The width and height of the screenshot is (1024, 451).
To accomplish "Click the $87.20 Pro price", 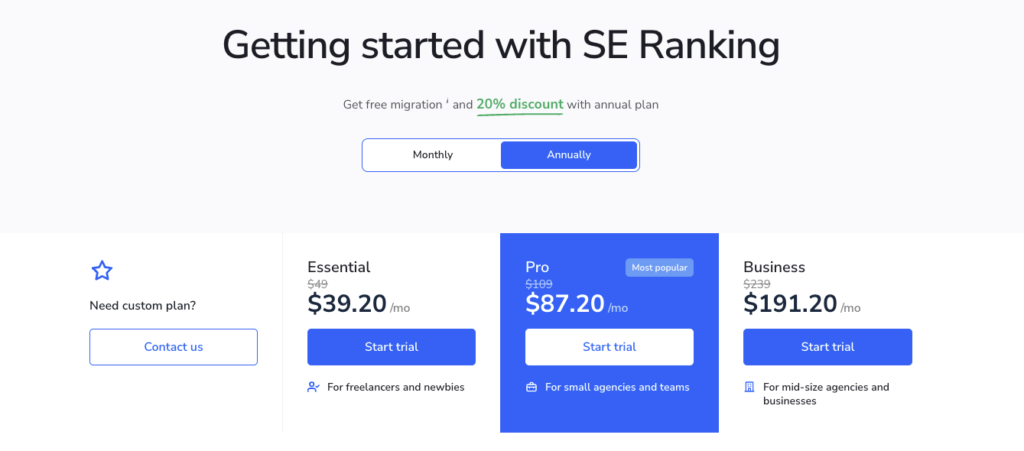I will pos(564,303).
